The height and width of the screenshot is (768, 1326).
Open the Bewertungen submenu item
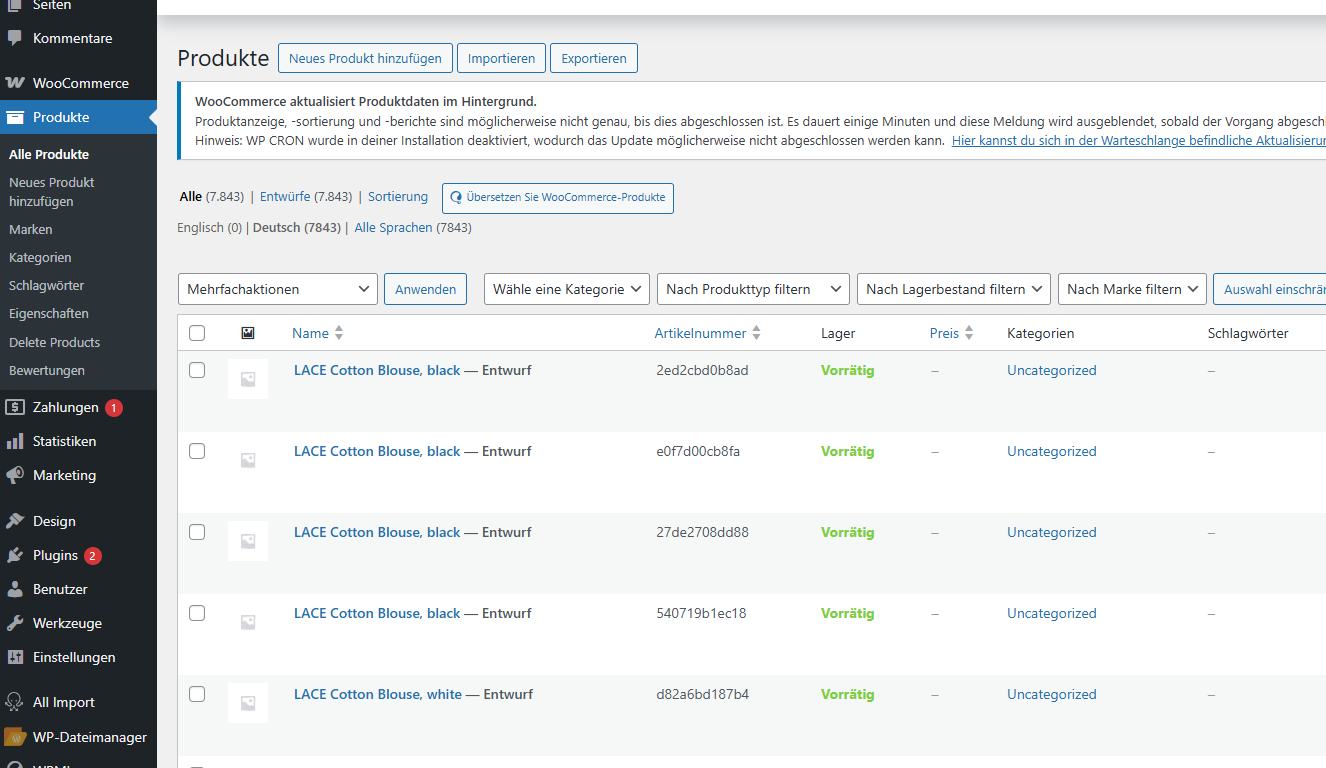point(47,370)
